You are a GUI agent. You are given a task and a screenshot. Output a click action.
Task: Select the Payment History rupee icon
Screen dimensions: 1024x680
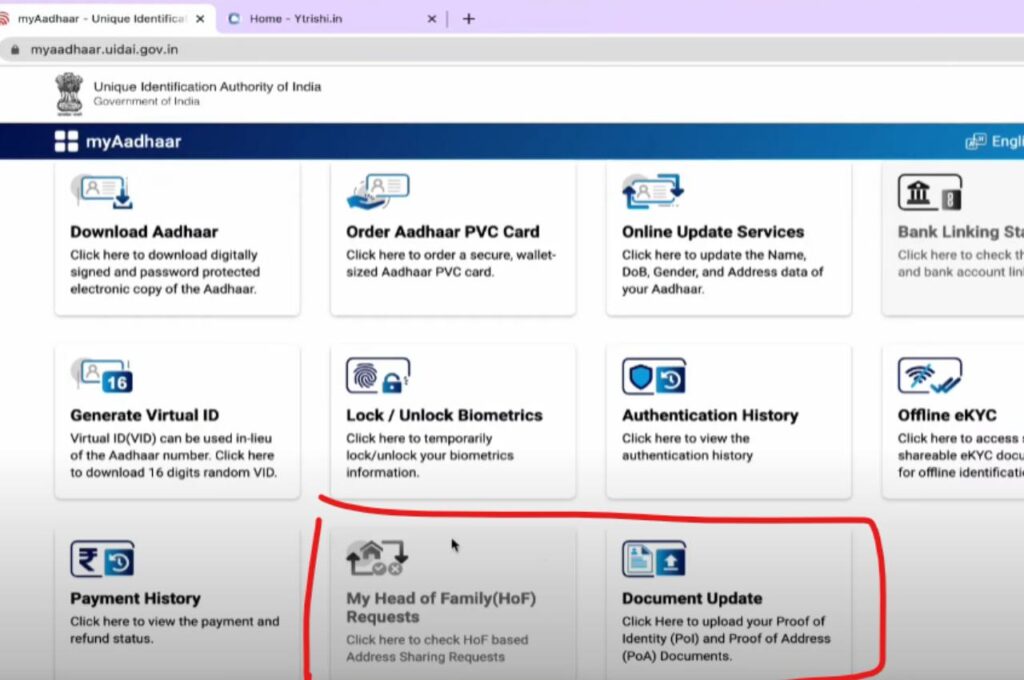click(100, 560)
